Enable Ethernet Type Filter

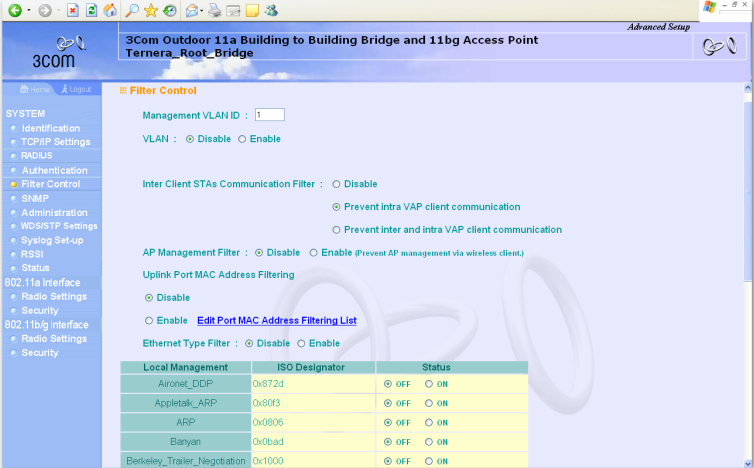301,343
